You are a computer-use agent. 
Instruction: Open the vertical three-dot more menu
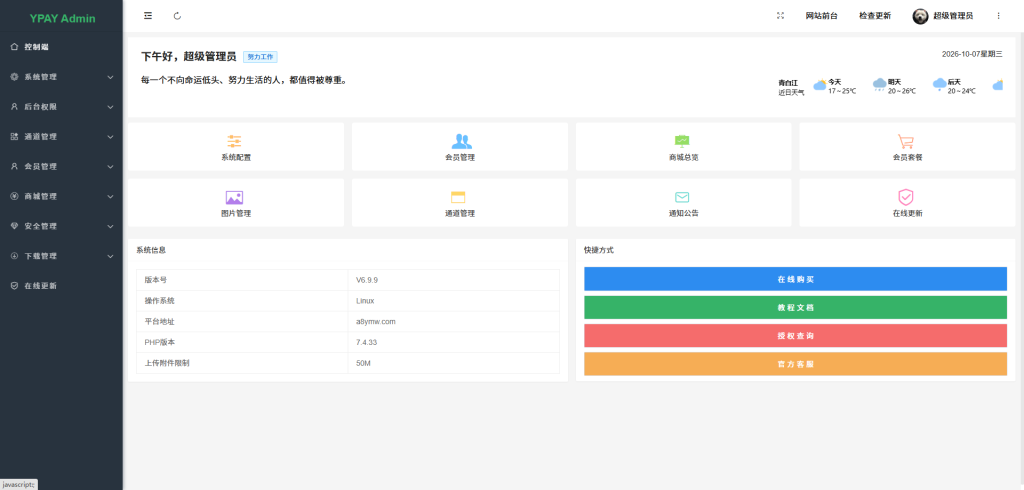point(998,16)
